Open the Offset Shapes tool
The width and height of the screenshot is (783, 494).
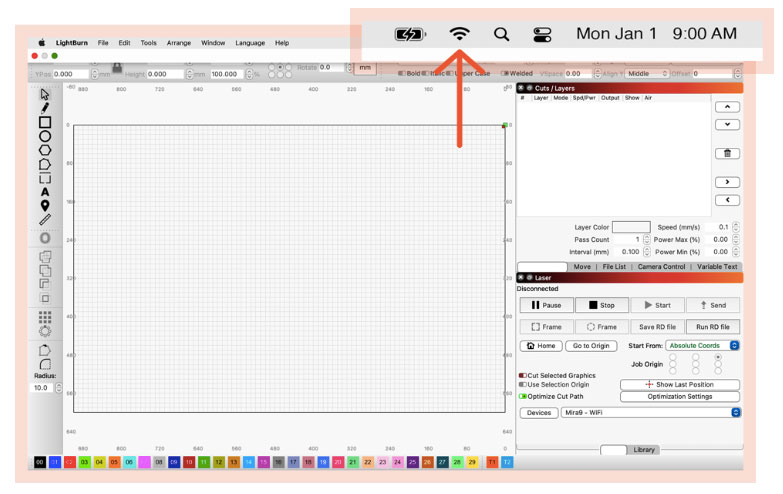tap(45, 238)
